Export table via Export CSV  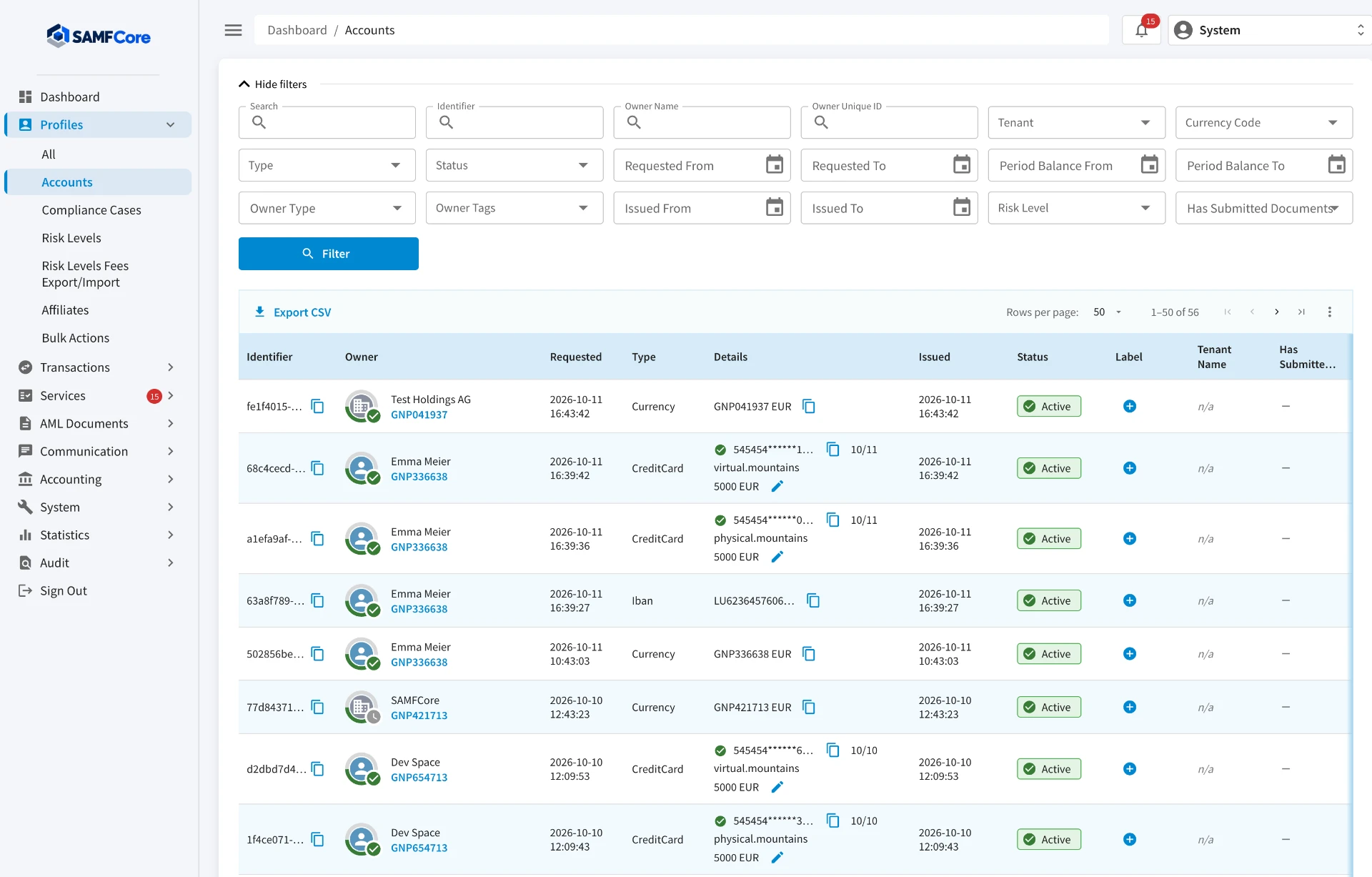(293, 312)
